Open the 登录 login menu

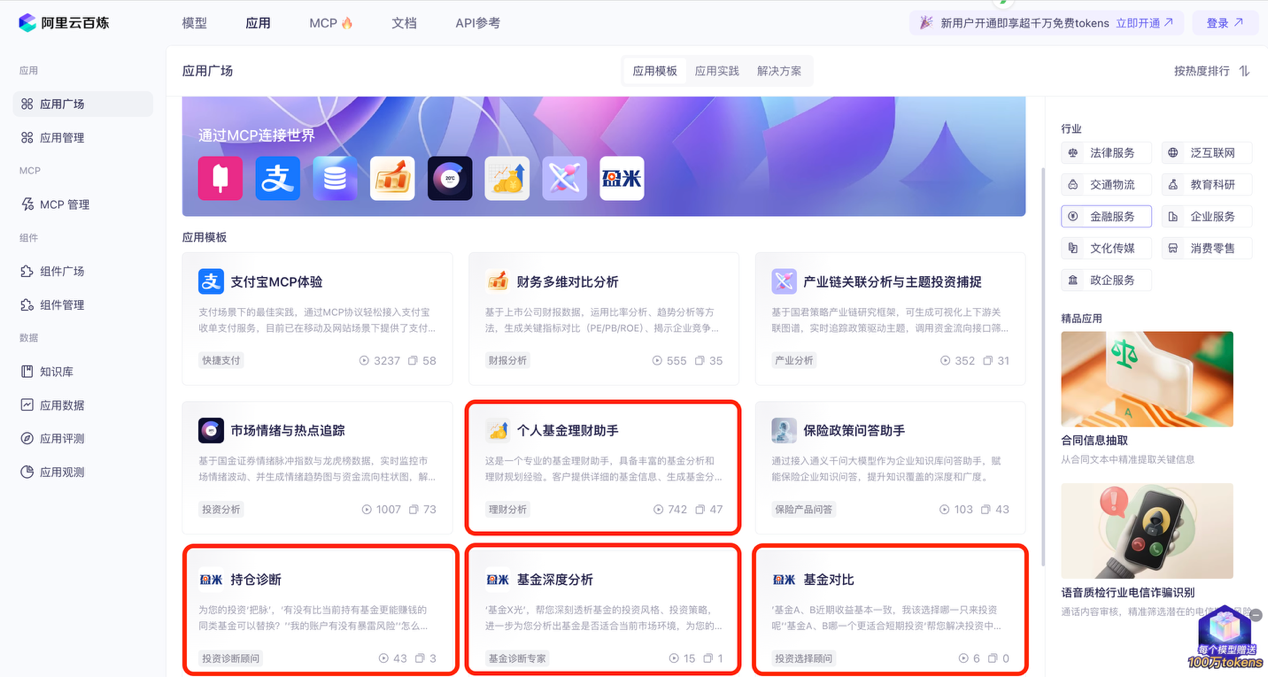point(1224,23)
